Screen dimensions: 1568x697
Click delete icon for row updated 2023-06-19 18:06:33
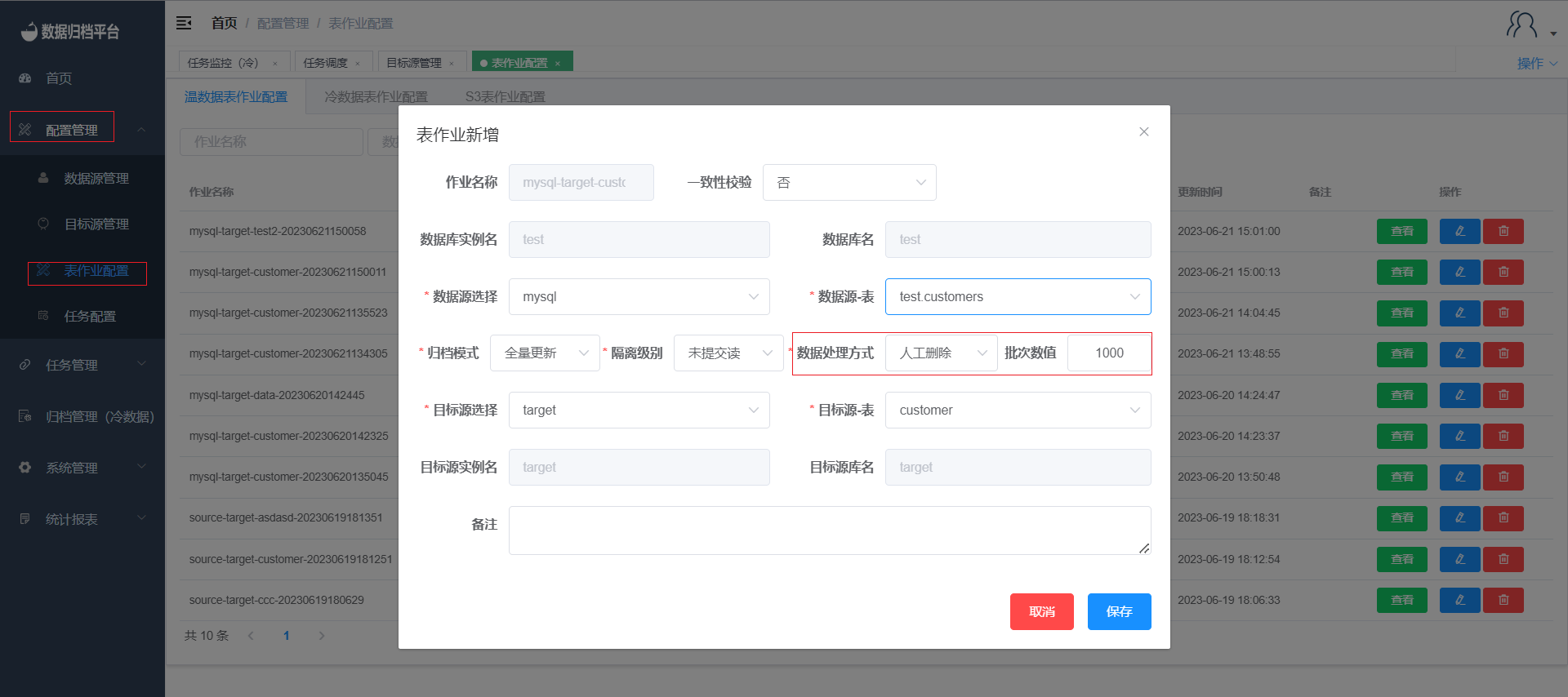[1503, 600]
